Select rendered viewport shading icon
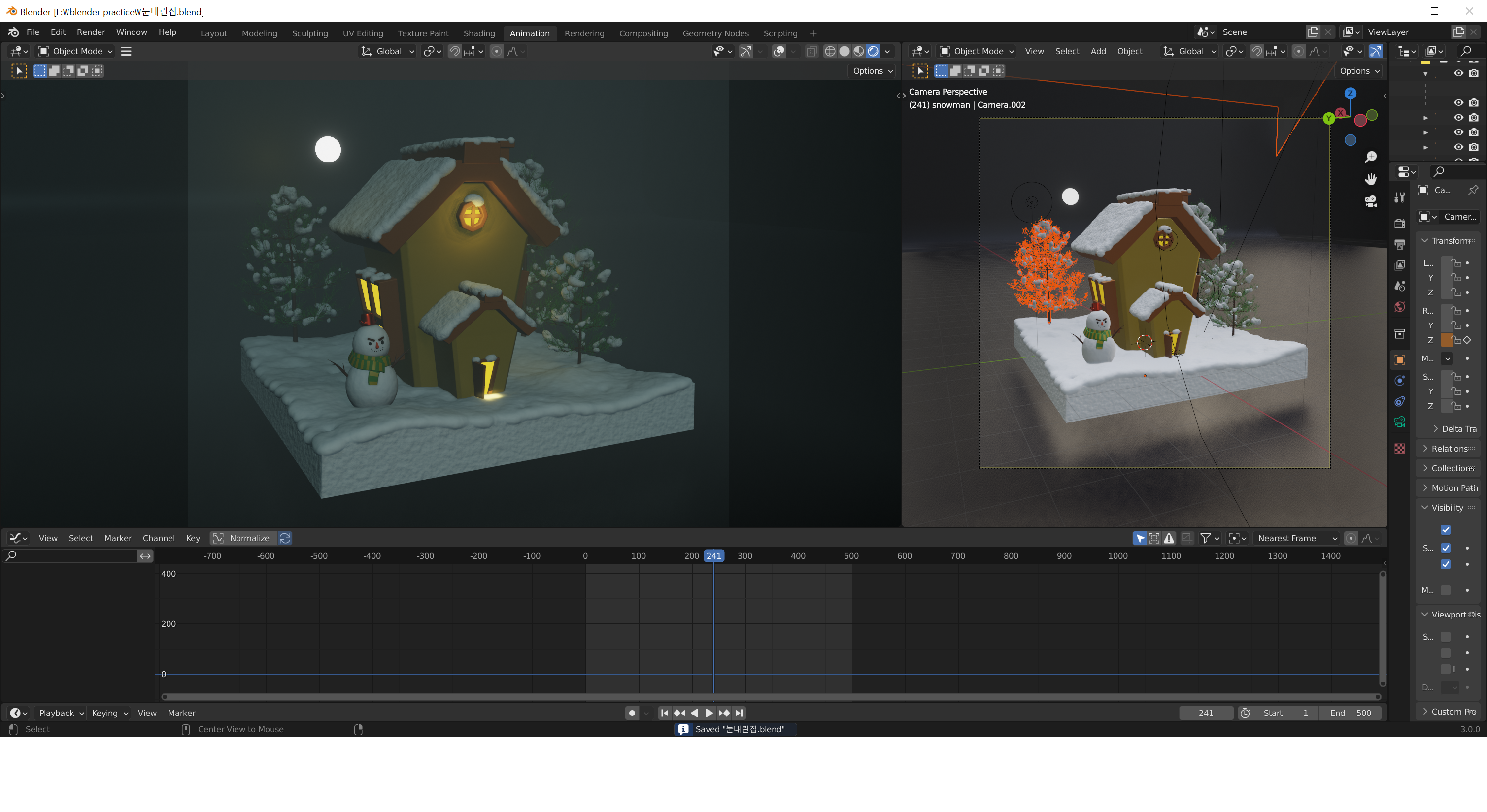This screenshot has height=812, width=1487. (x=874, y=51)
